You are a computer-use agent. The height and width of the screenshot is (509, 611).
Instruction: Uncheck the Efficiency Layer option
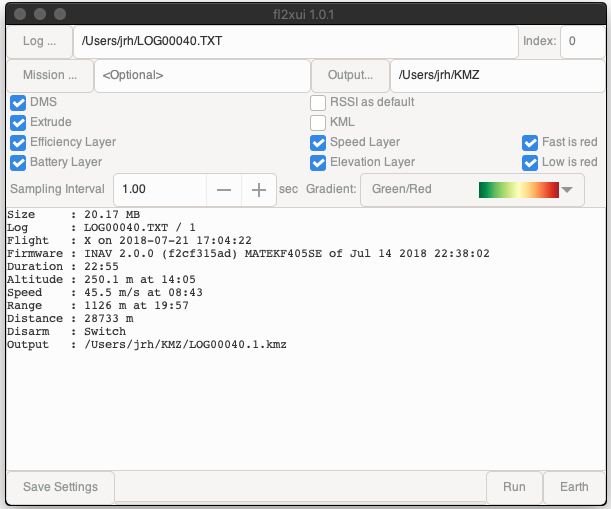(x=18, y=142)
